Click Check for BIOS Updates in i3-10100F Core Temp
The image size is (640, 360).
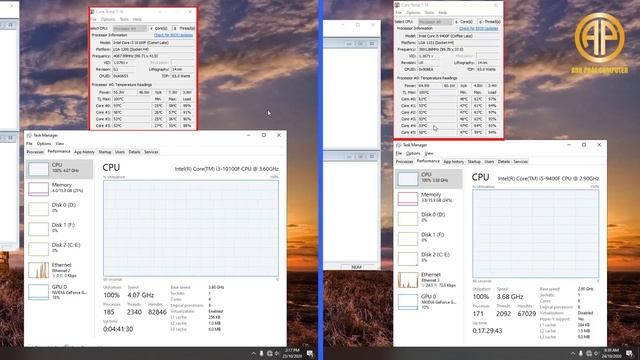[x=173, y=35]
